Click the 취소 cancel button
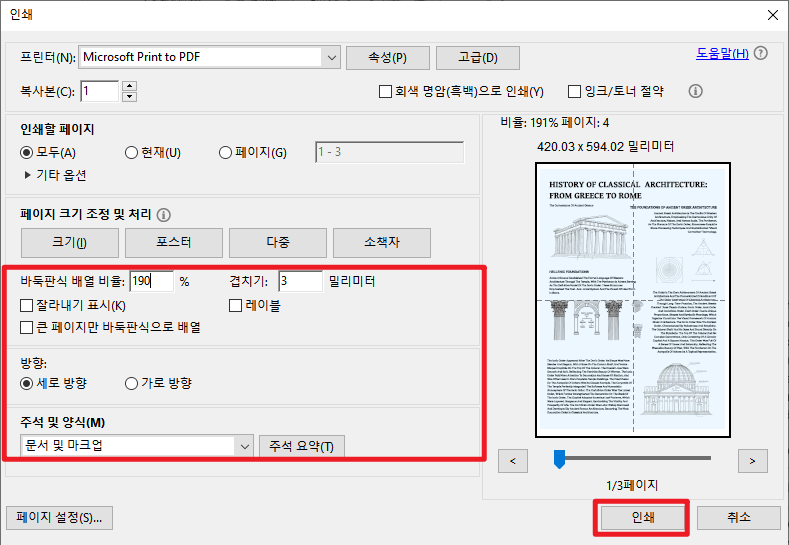The height and width of the screenshot is (545, 789). tap(739, 517)
